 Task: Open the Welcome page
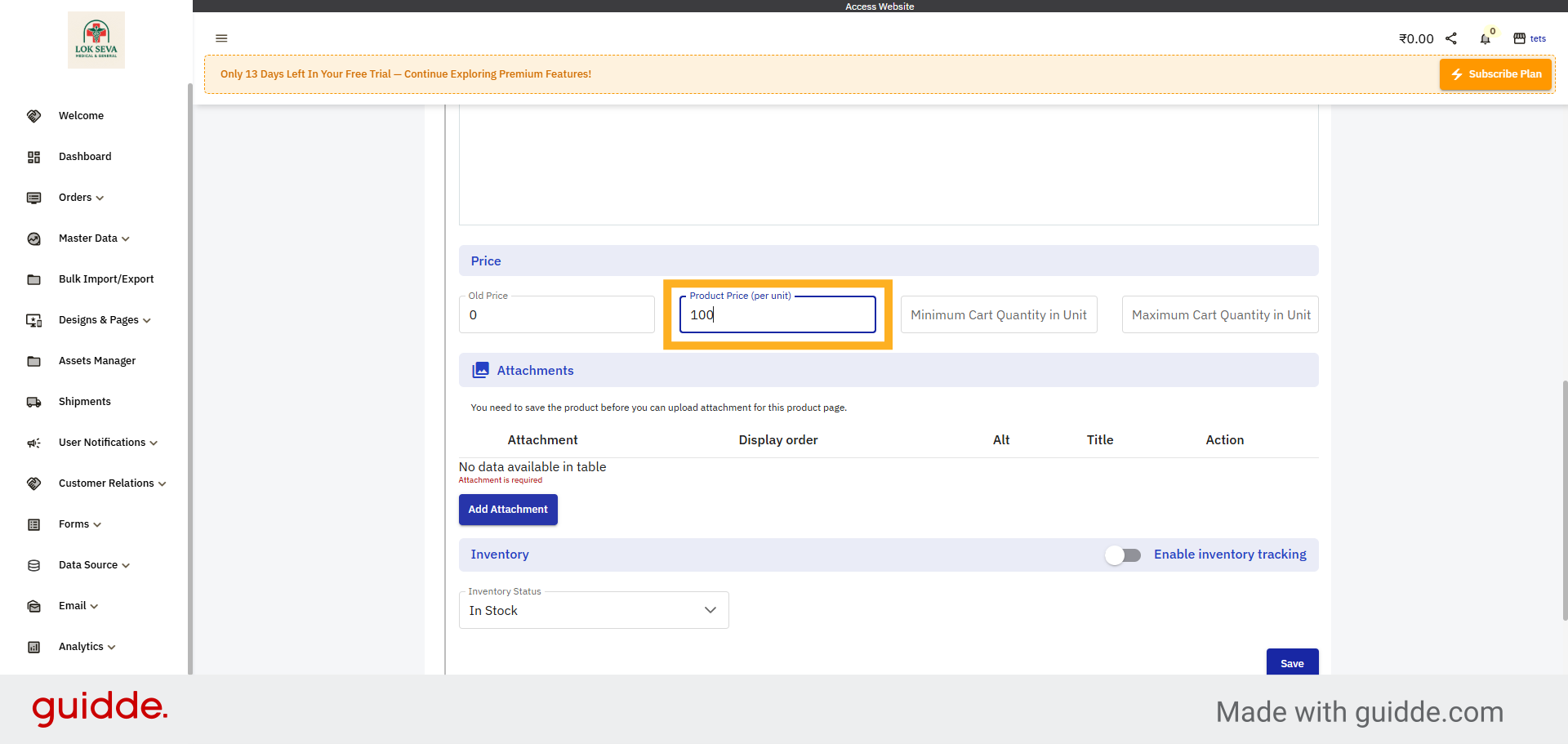coord(81,116)
